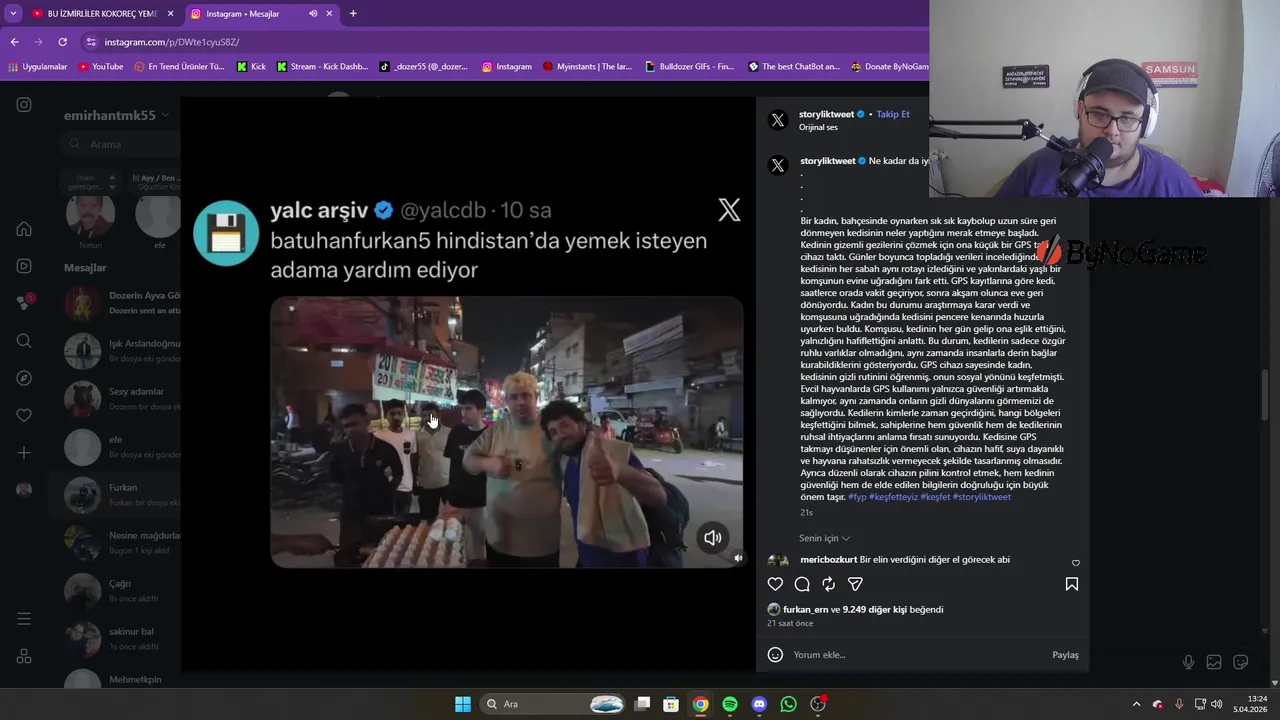Open Messages icon with notification badge
1280x720 pixels.
point(24,303)
